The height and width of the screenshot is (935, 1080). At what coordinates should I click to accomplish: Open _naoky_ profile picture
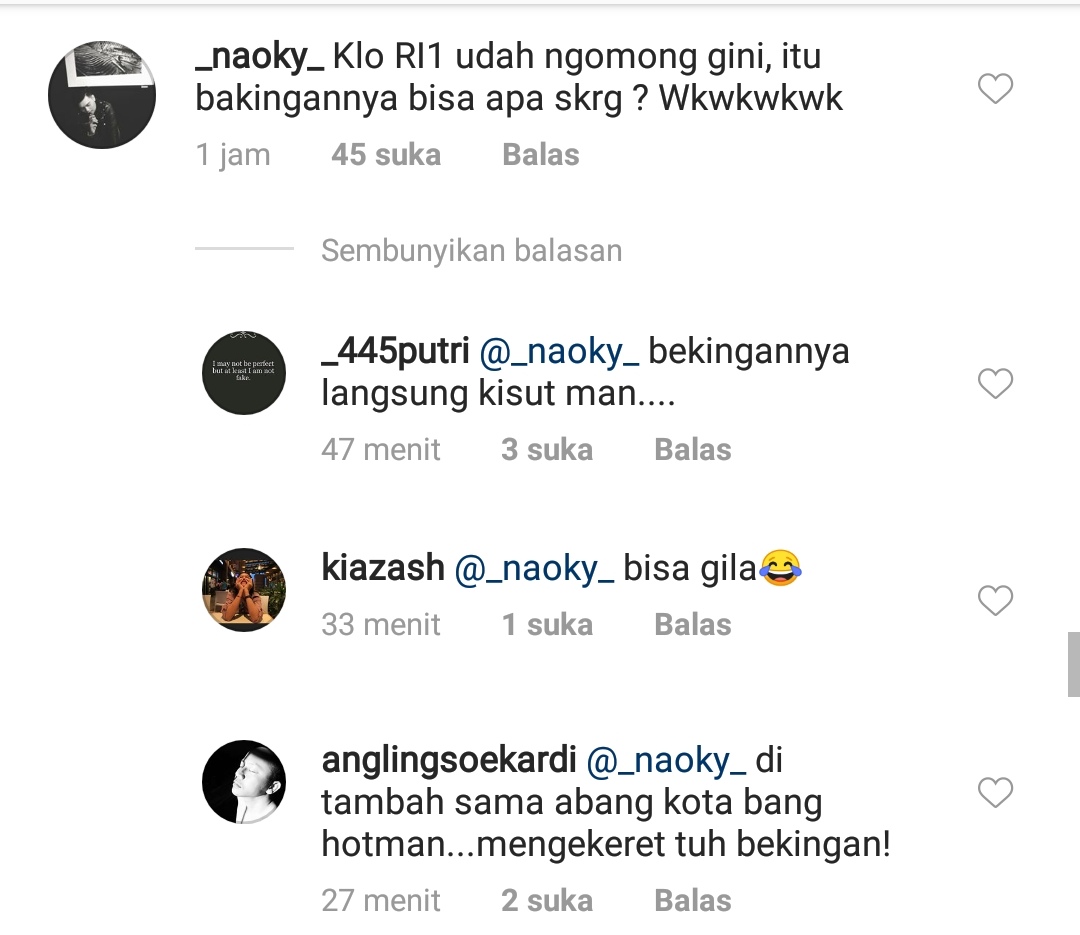pos(102,94)
